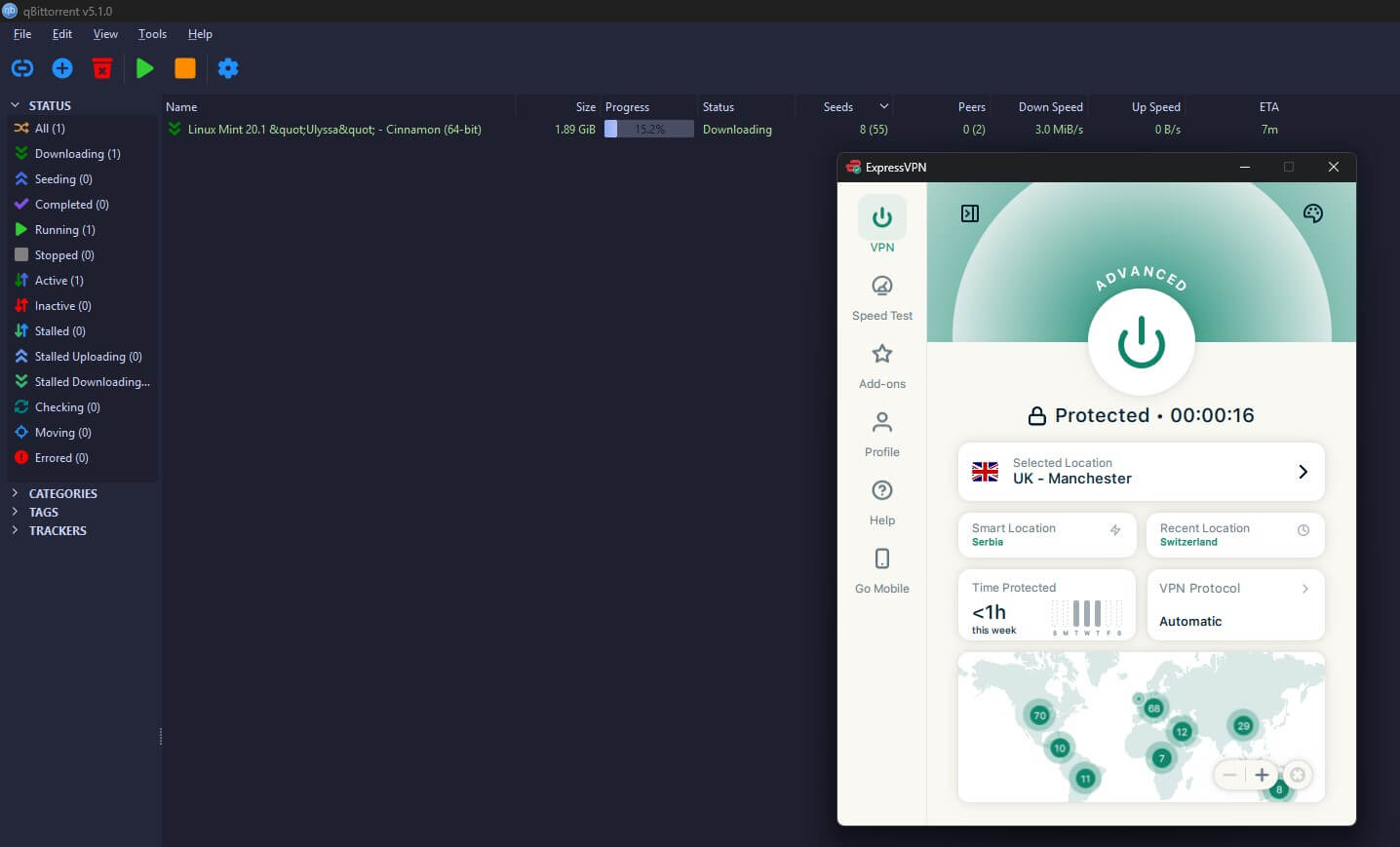Click the Seeds column sort arrow
This screenshot has width=1400, height=847.
884,106
